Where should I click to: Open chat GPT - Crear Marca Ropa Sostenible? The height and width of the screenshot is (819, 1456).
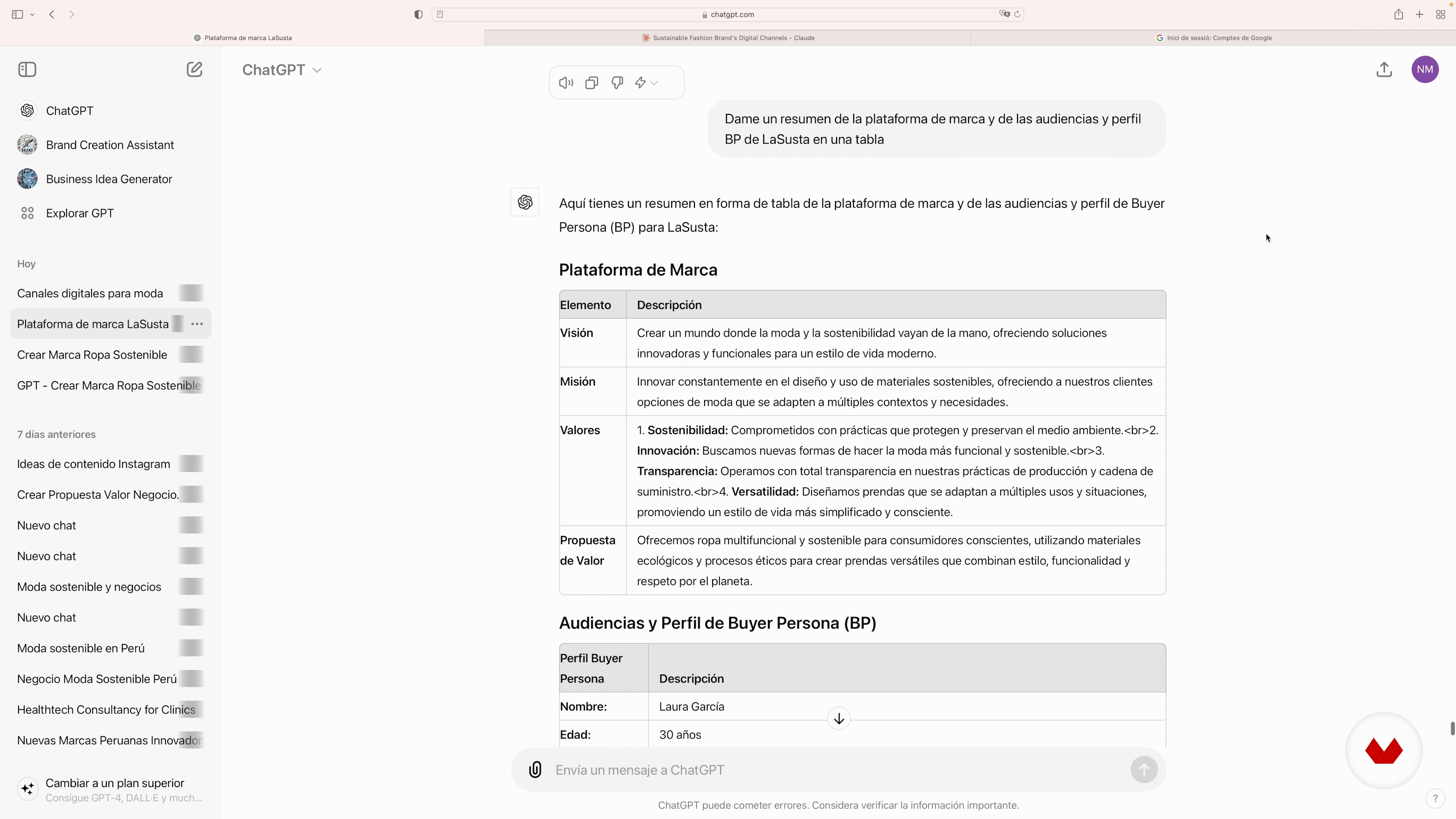click(x=111, y=386)
